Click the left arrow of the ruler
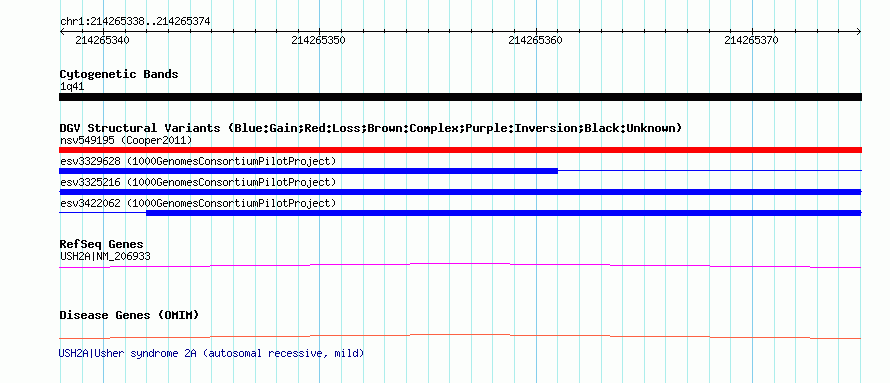Screen dimensions: 890x383 click(x=62, y=31)
